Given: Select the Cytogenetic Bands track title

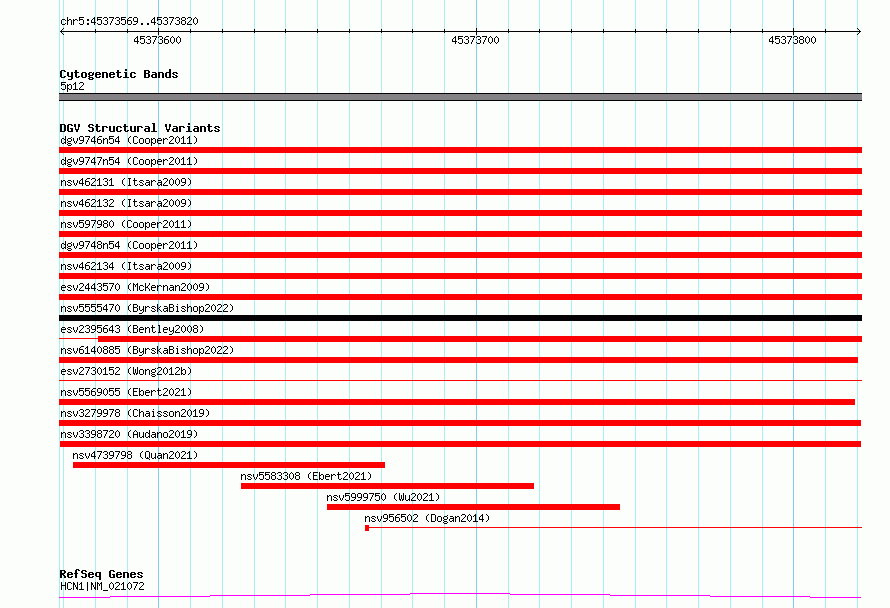Looking at the screenshot, I should (x=119, y=74).
